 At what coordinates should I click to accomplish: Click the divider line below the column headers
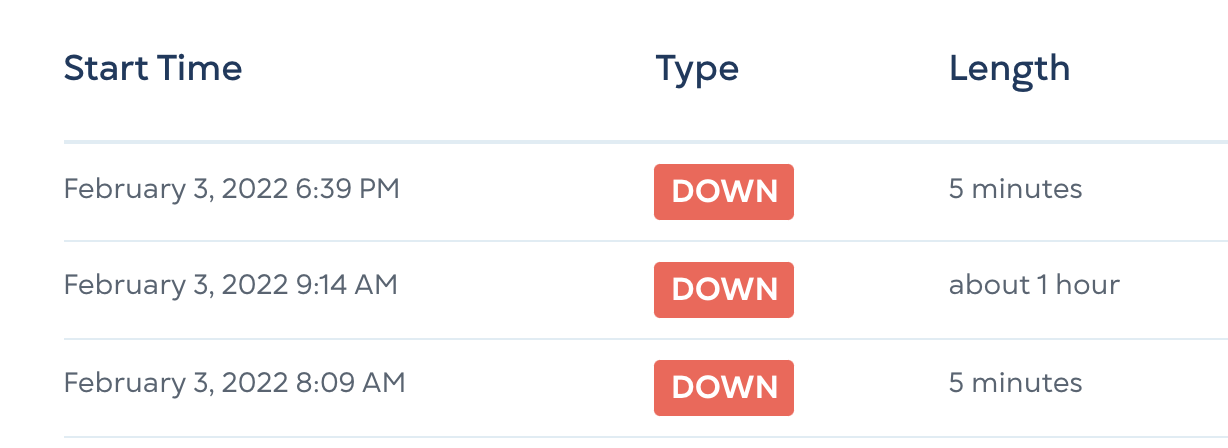(x=500, y=142)
